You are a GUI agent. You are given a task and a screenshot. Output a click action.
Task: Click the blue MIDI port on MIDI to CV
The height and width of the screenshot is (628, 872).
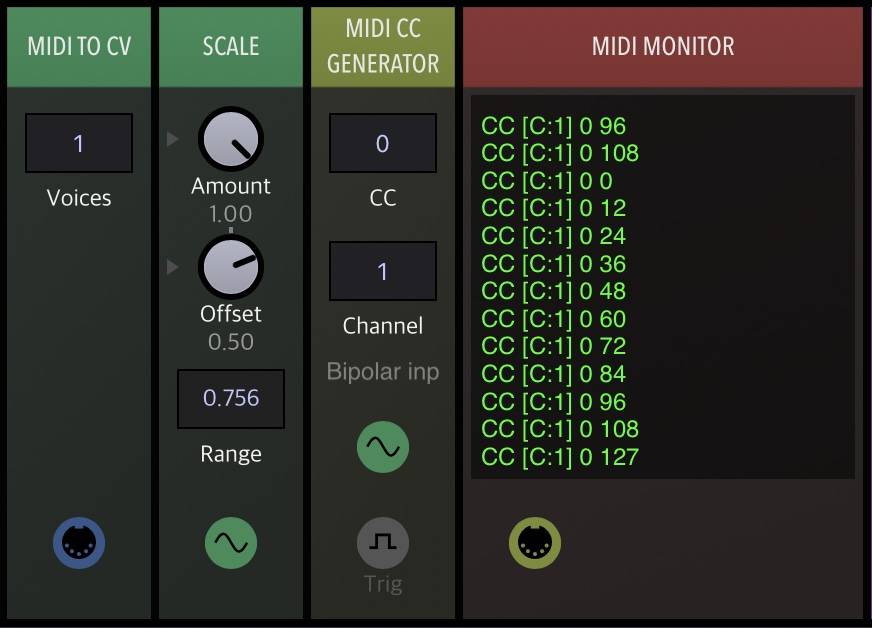79,542
